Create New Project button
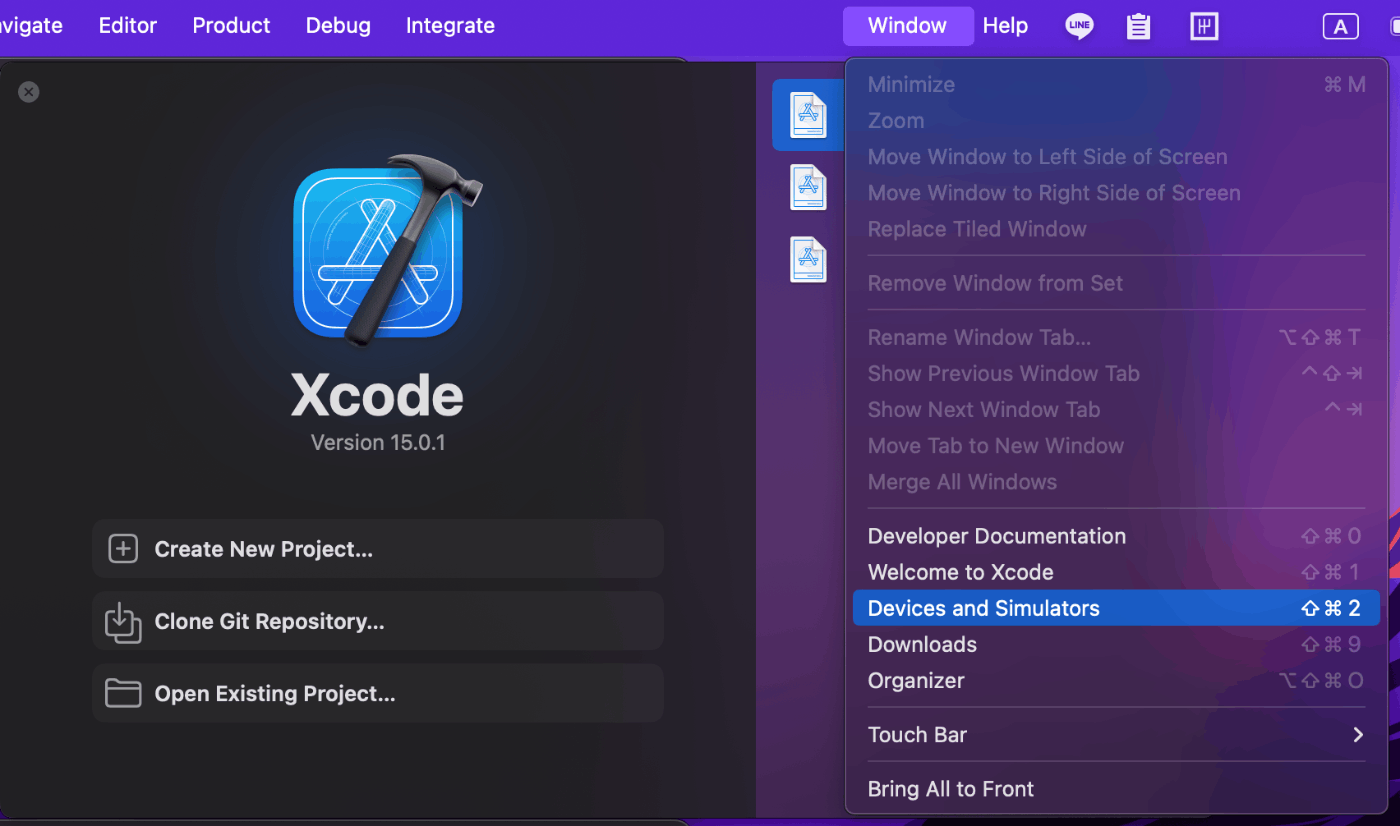Screen dimensions: 1400x826 (378, 549)
